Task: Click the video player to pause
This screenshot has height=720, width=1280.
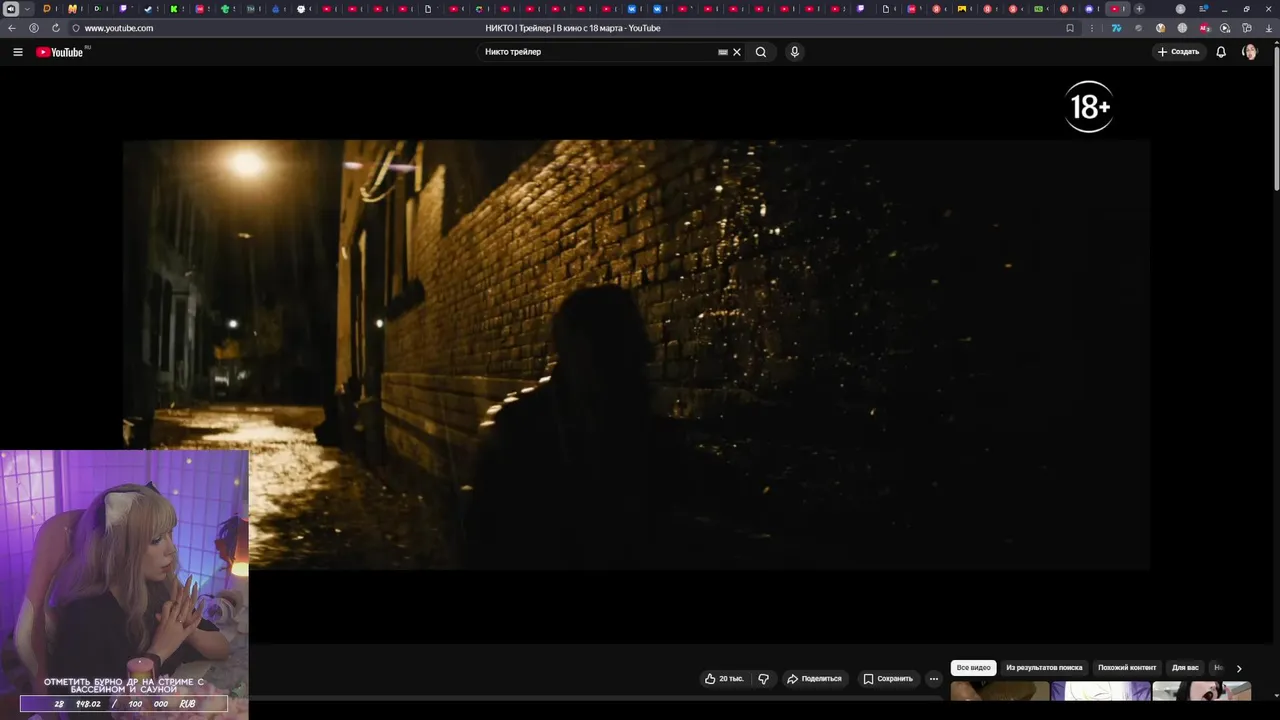Action: [x=636, y=355]
